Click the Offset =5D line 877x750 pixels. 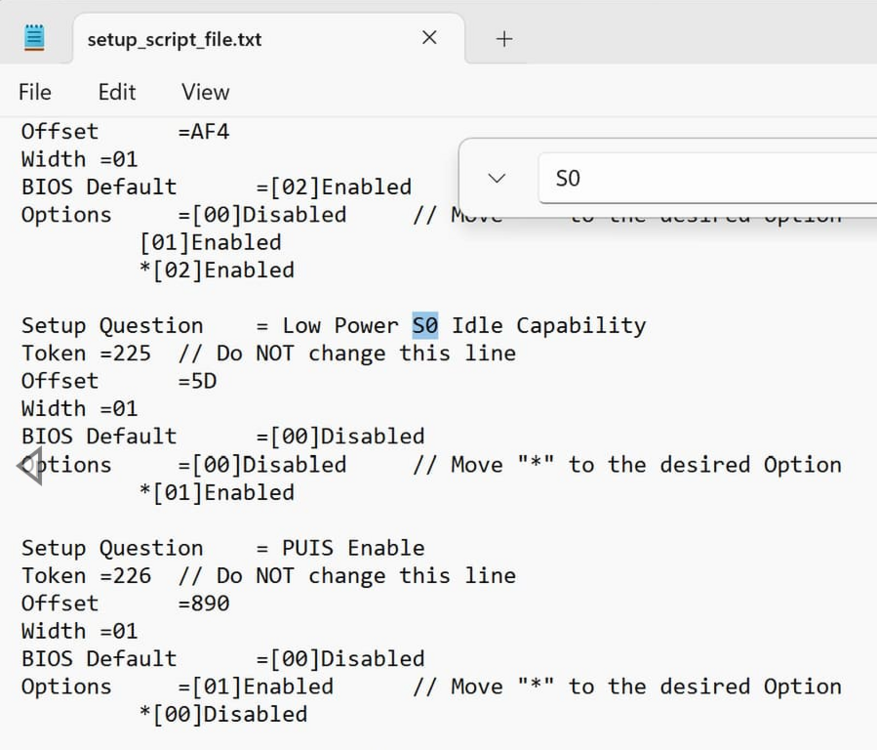[x=119, y=381]
